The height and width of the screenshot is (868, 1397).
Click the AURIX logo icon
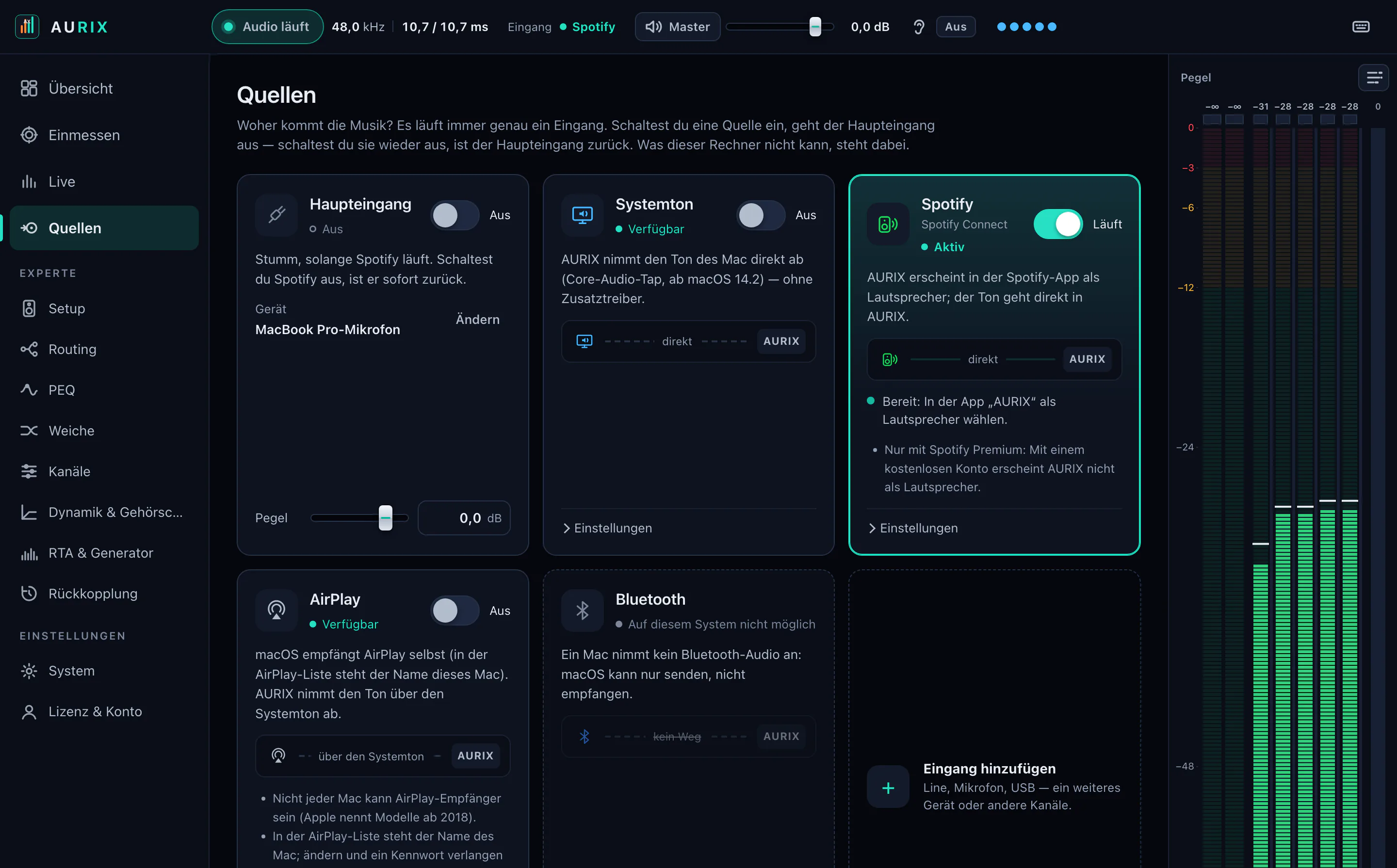[x=27, y=26]
